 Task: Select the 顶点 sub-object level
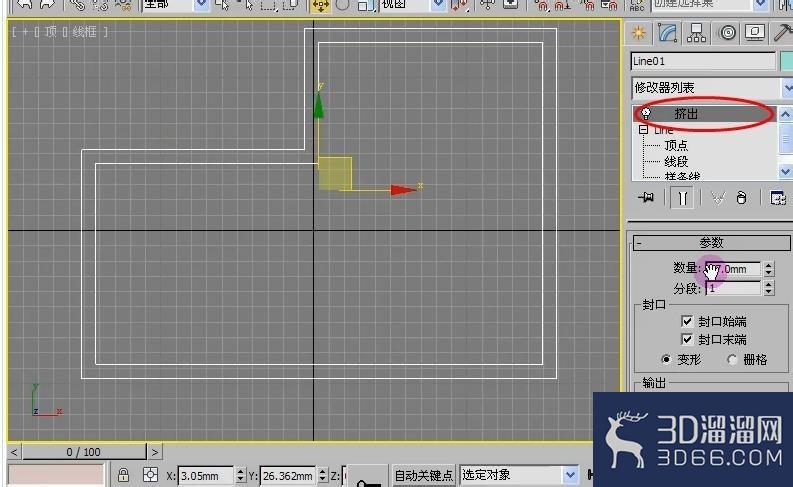(x=676, y=146)
